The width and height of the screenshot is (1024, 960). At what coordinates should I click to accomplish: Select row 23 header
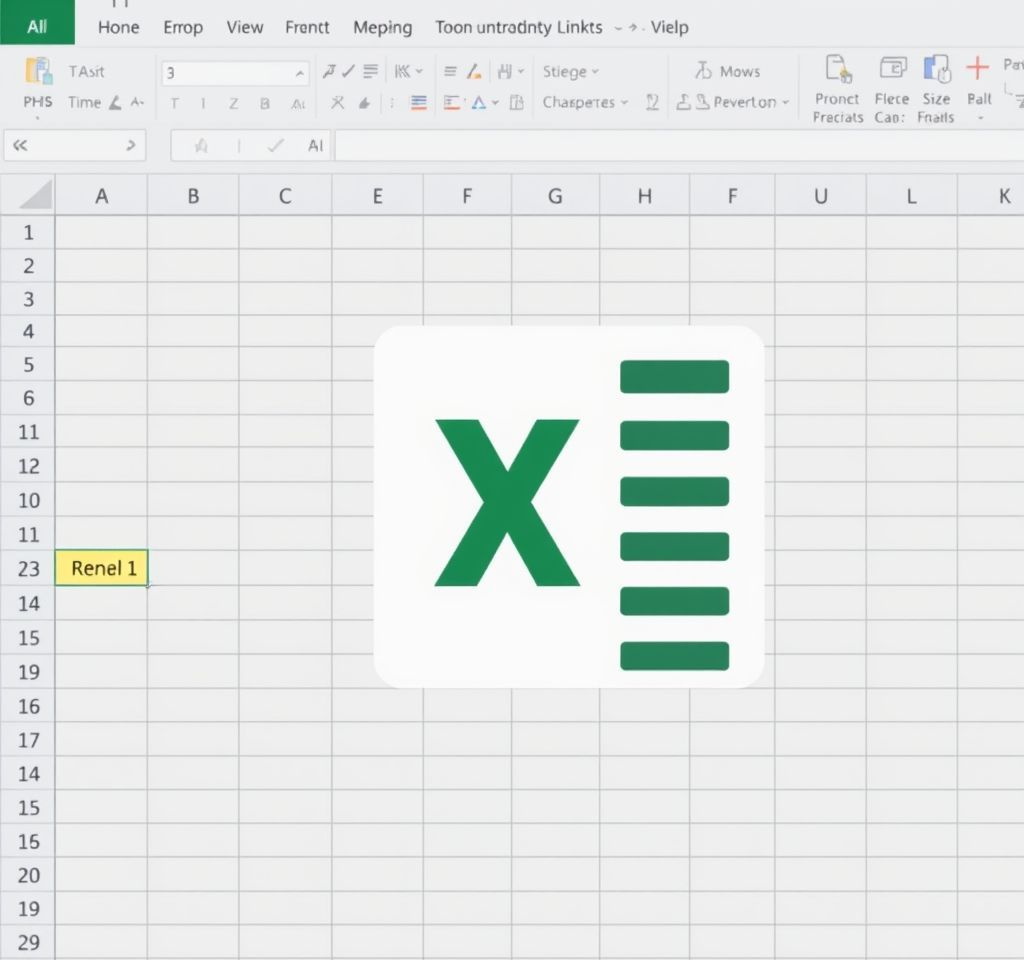click(28, 568)
